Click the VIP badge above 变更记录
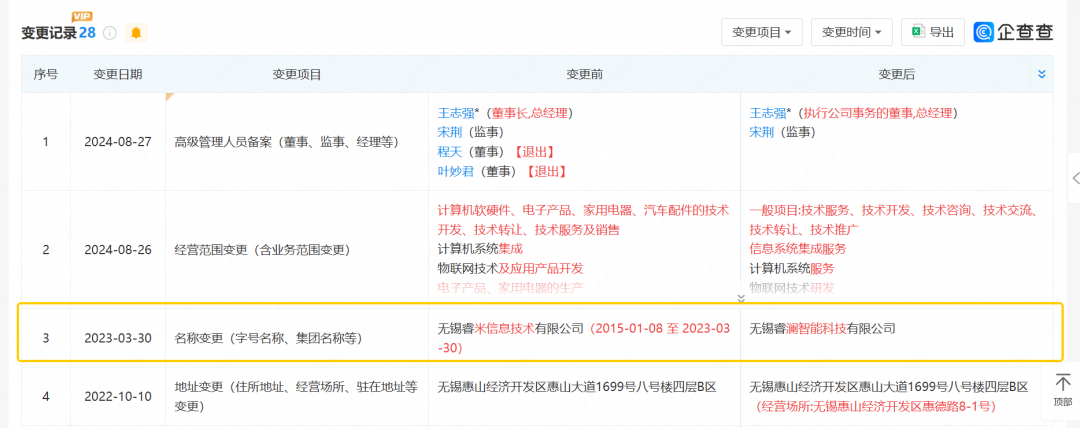The image size is (1080, 428). (x=82, y=16)
